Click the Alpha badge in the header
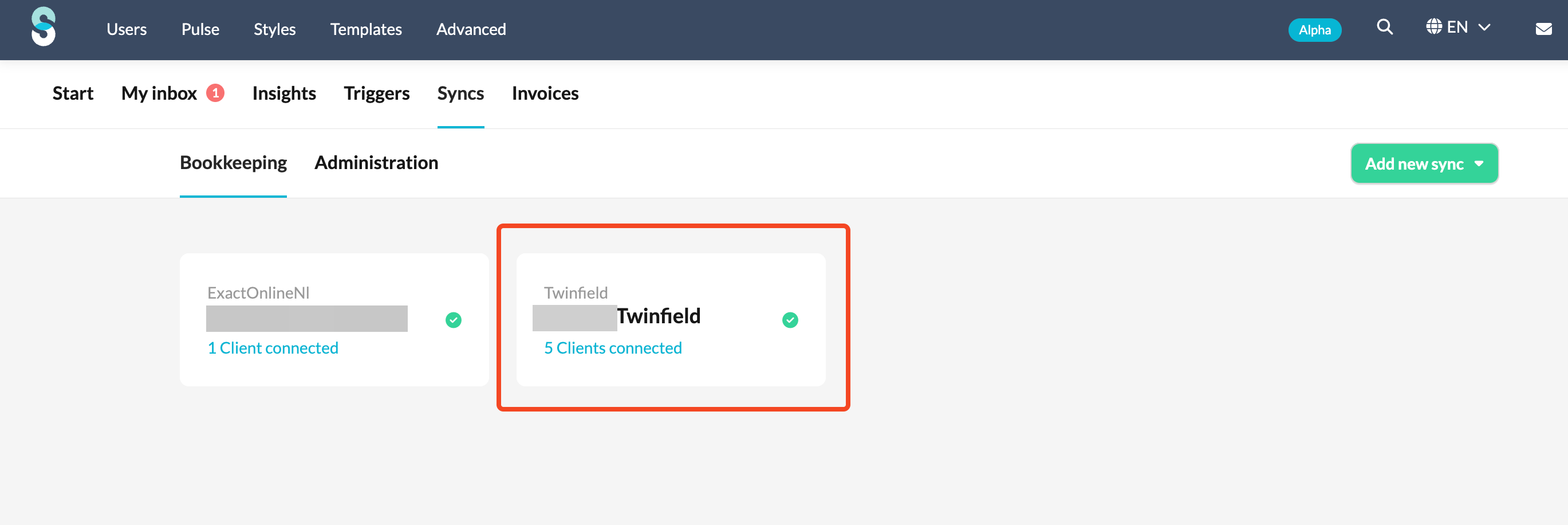This screenshot has height=525, width=1568. tap(1315, 30)
